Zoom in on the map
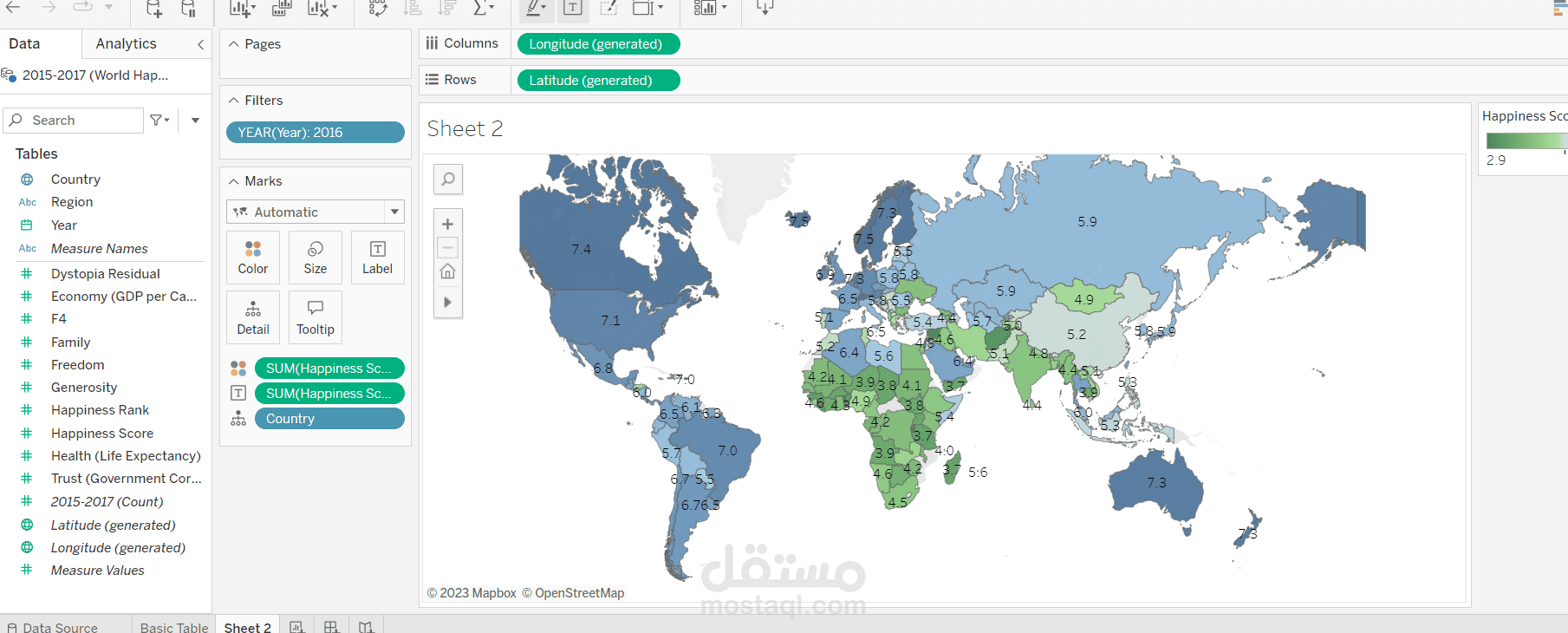1568x633 pixels. [448, 224]
